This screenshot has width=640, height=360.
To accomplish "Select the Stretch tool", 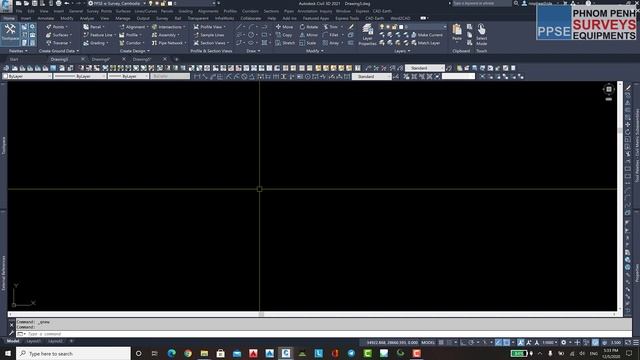I will point(285,43).
